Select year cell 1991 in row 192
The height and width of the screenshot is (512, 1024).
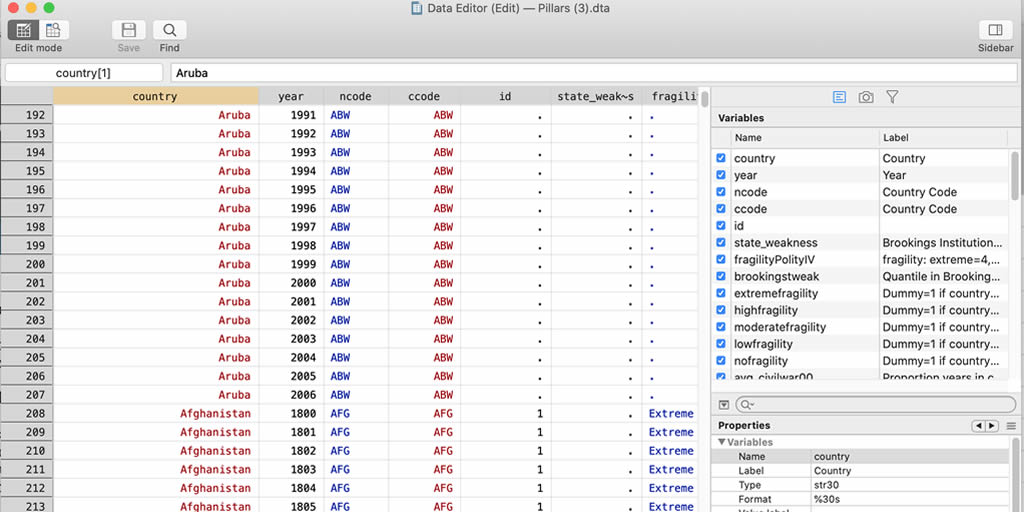coord(291,115)
